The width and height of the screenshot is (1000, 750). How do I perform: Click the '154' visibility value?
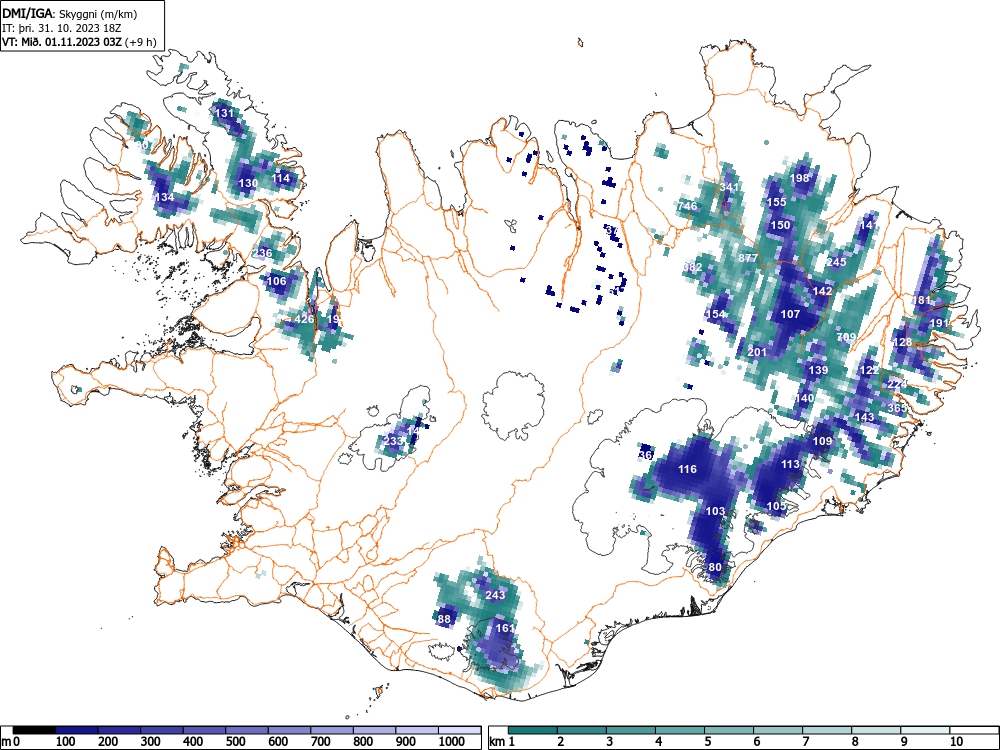pos(716,314)
